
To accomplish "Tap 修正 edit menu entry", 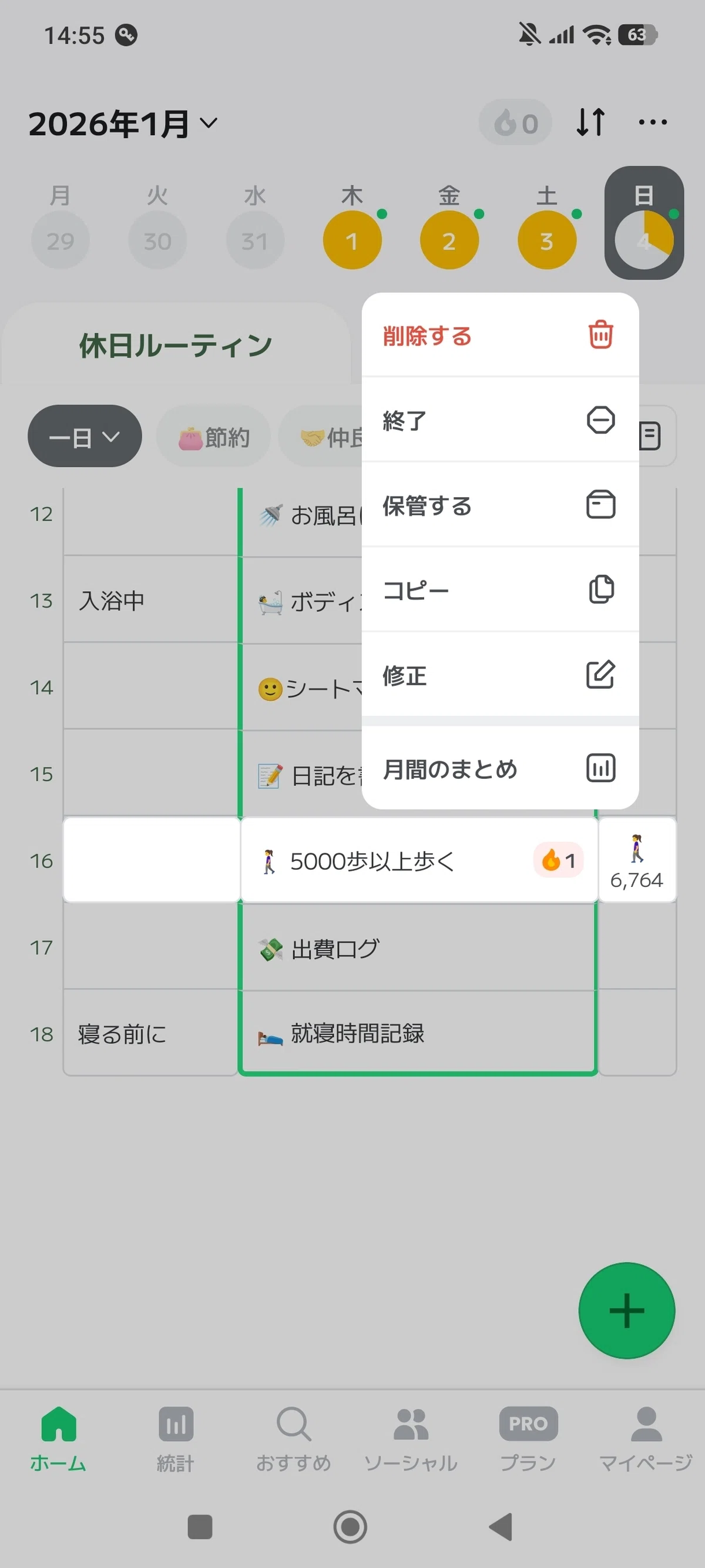I will [500, 675].
